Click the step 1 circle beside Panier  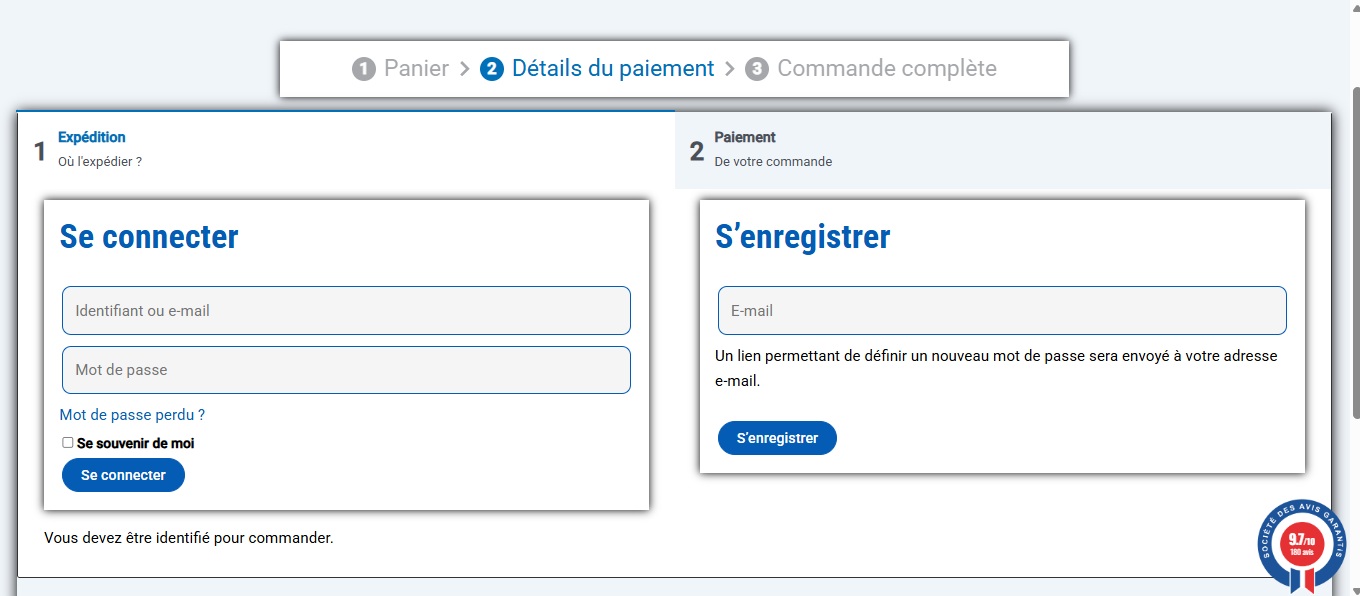(x=364, y=69)
